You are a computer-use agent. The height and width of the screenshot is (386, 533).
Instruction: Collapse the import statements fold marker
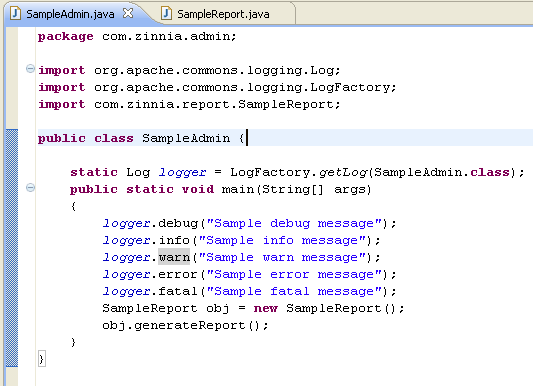(30, 69)
